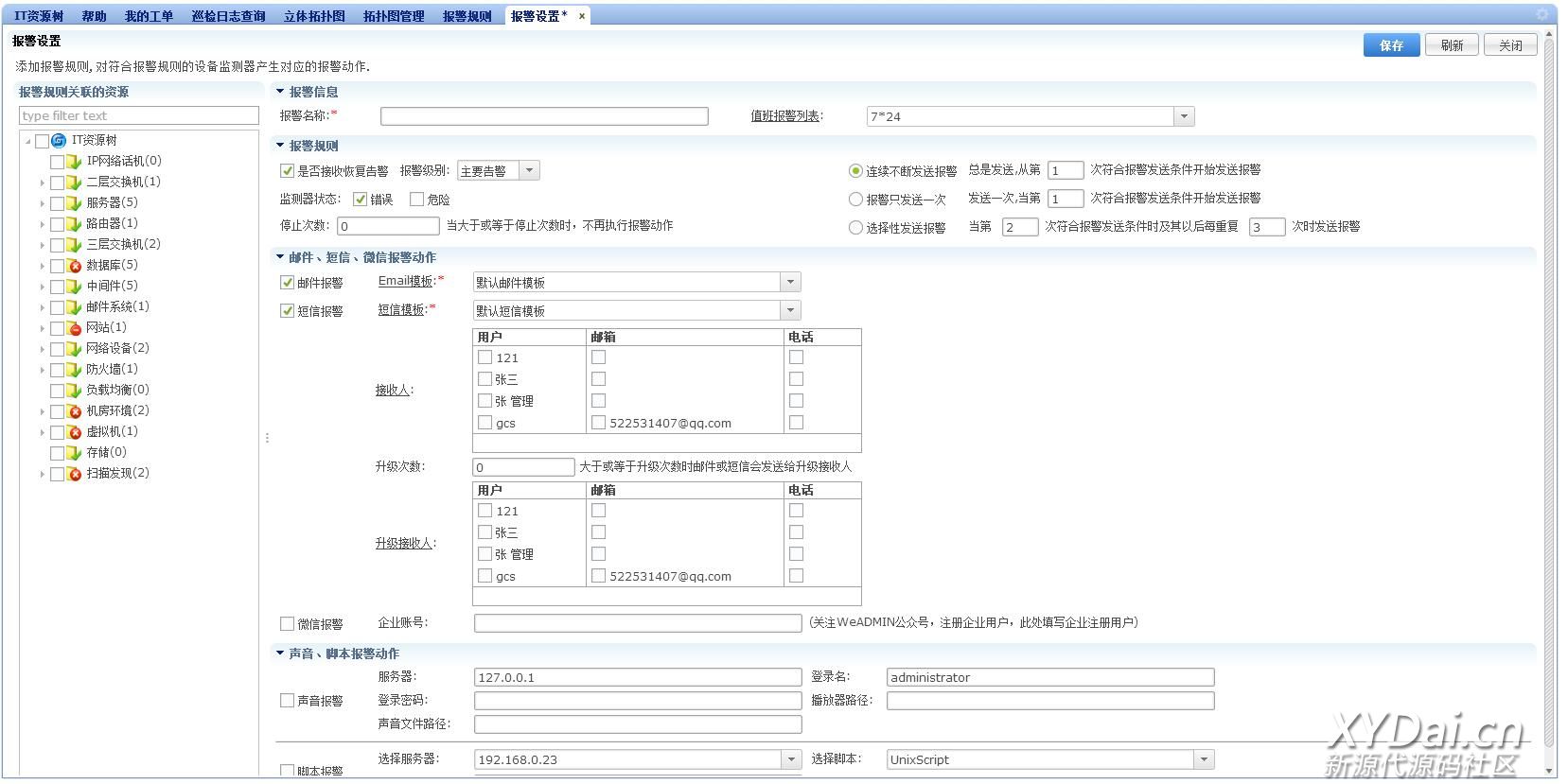Click the 刷新 button

click(x=1452, y=45)
